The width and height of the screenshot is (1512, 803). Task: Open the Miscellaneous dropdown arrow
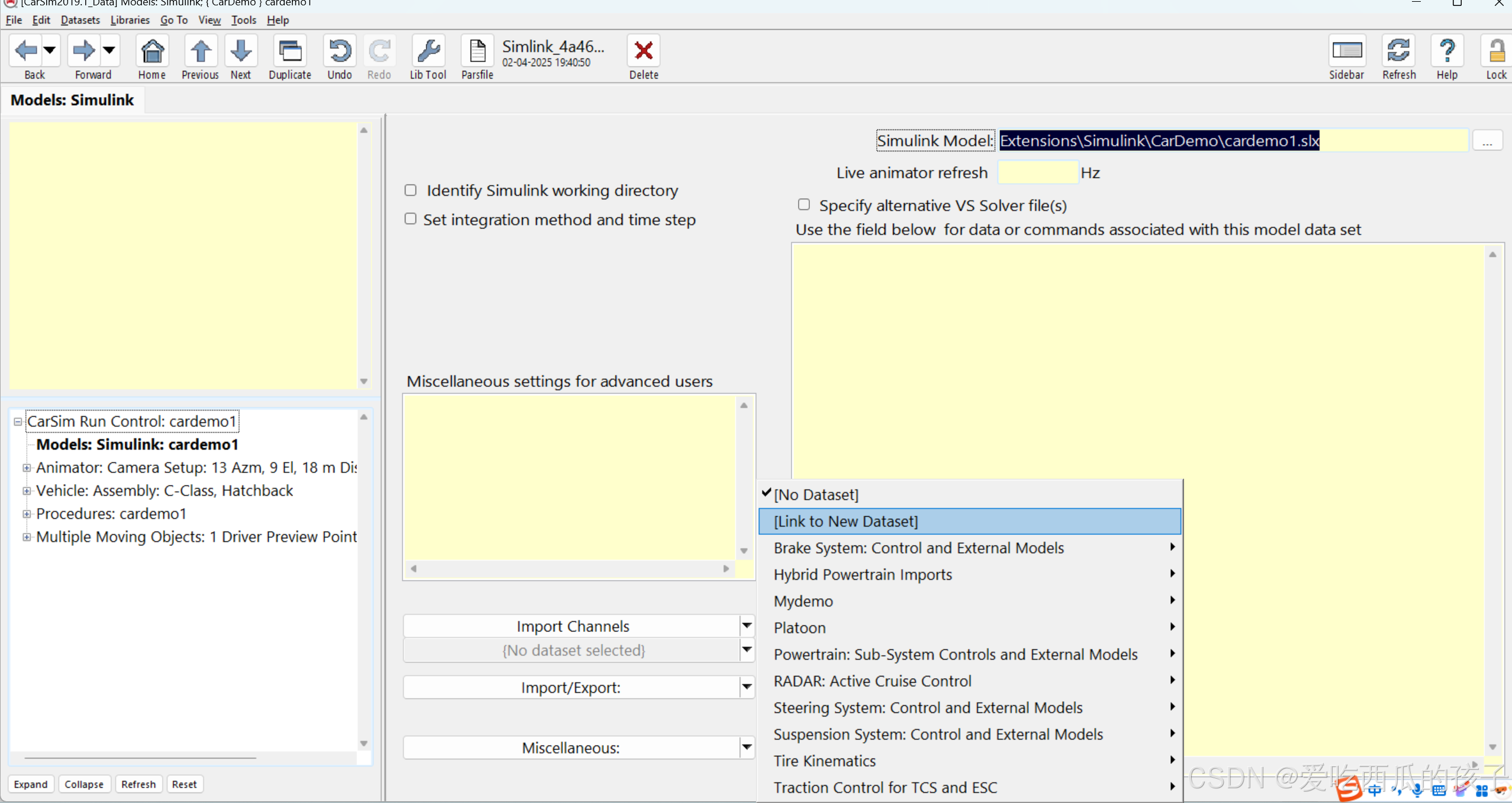[x=747, y=747]
